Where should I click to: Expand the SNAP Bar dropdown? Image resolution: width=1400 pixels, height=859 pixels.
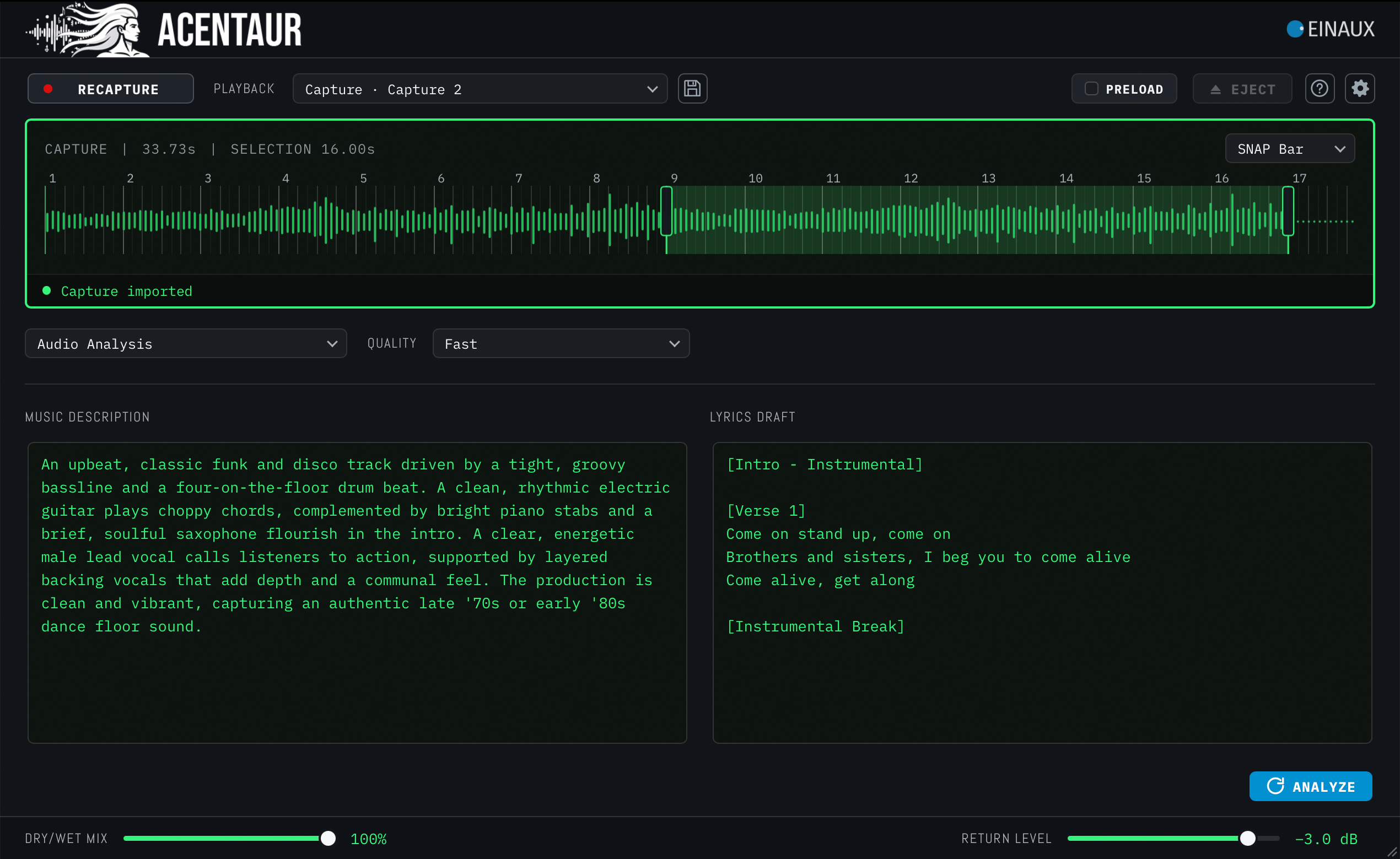pyautogui.click(x=1289, y=149)
